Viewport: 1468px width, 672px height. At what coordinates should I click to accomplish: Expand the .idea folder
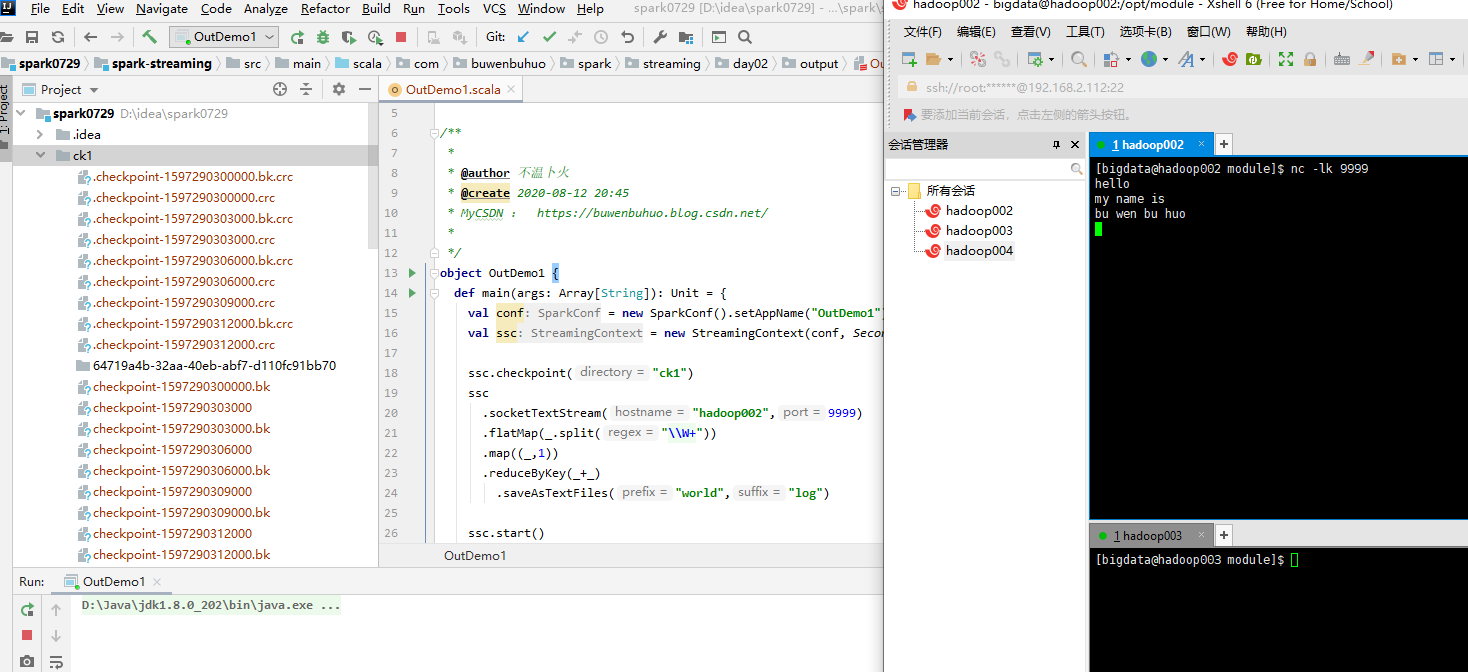pyautogui.click(x=40, y=134)
